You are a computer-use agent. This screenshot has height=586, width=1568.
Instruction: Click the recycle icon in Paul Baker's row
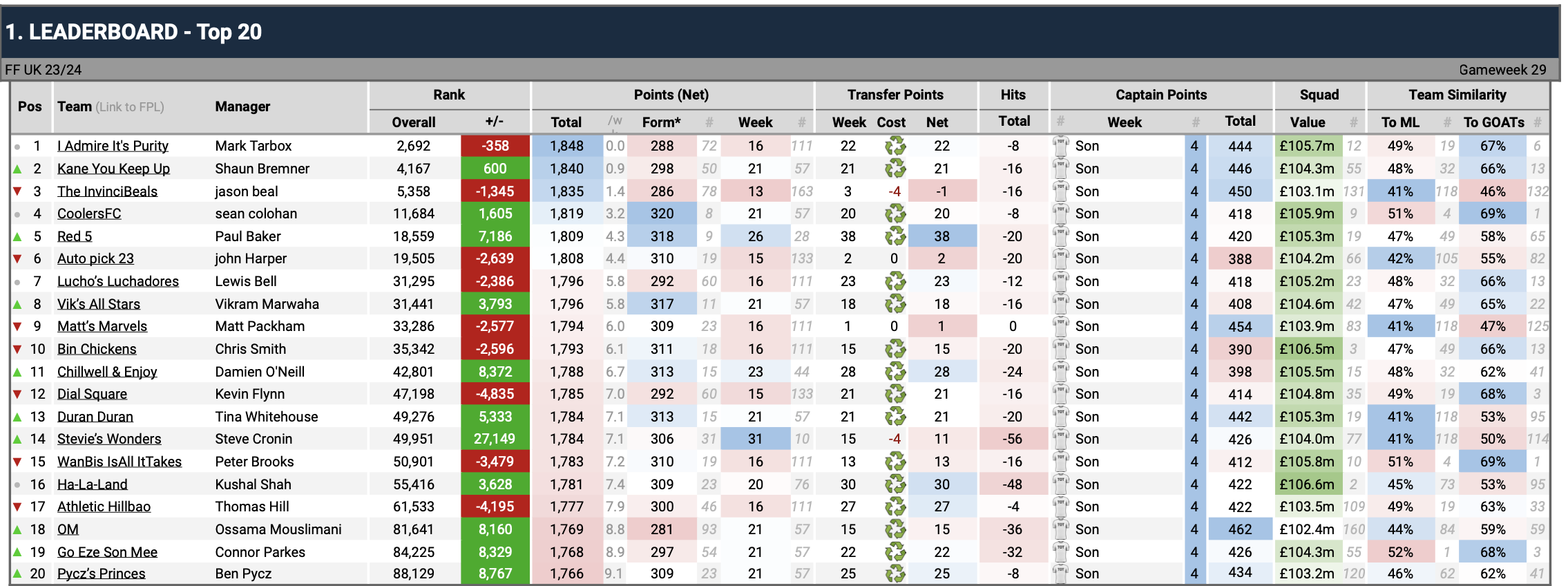click(895, 236)
